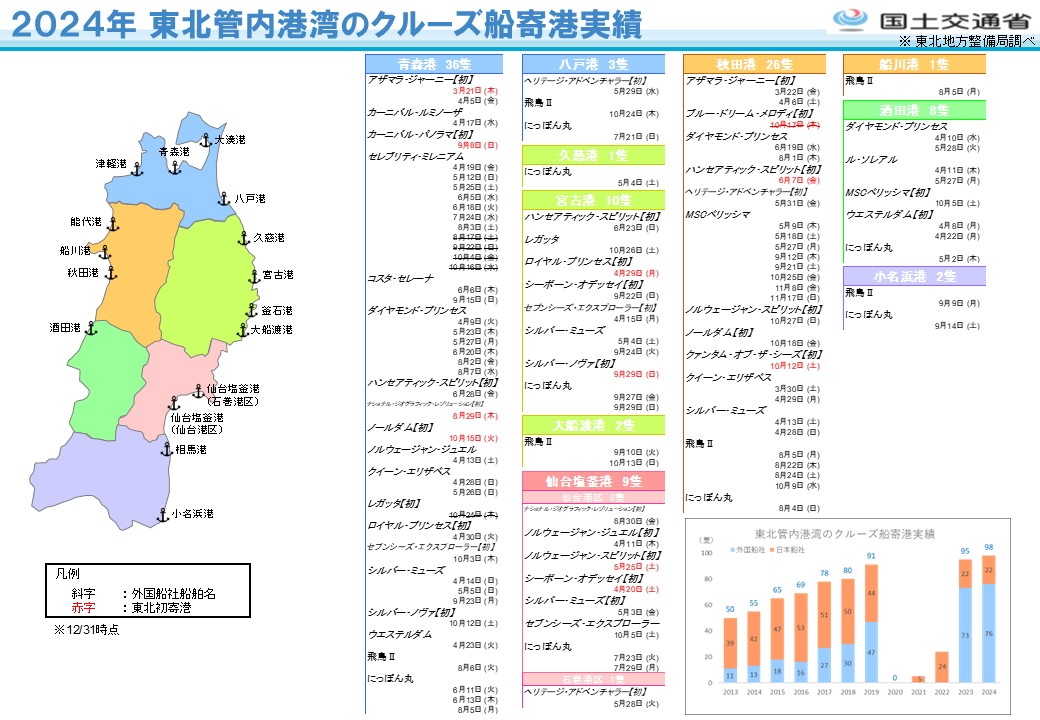This screenshot has width=1040, height=720.
Task: Click the 2022 bar showing 24
Action: (x=942, y=667)
